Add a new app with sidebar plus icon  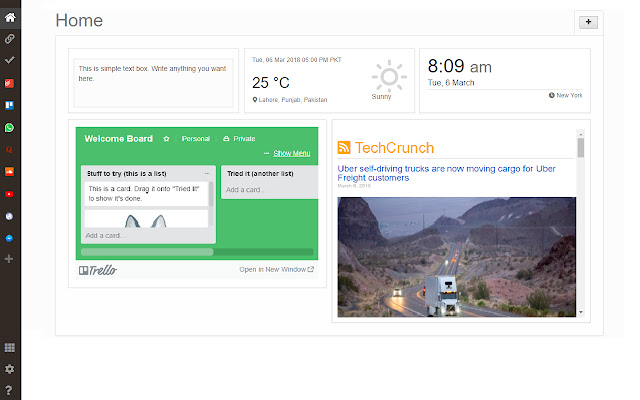[x=9, y=259]
